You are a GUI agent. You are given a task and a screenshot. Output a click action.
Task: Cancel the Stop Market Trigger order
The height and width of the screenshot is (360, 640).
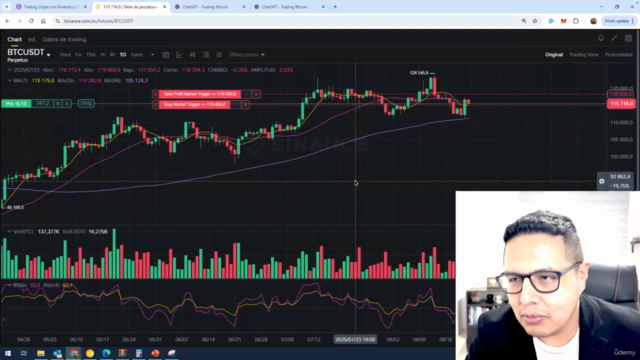coord(245,105)
